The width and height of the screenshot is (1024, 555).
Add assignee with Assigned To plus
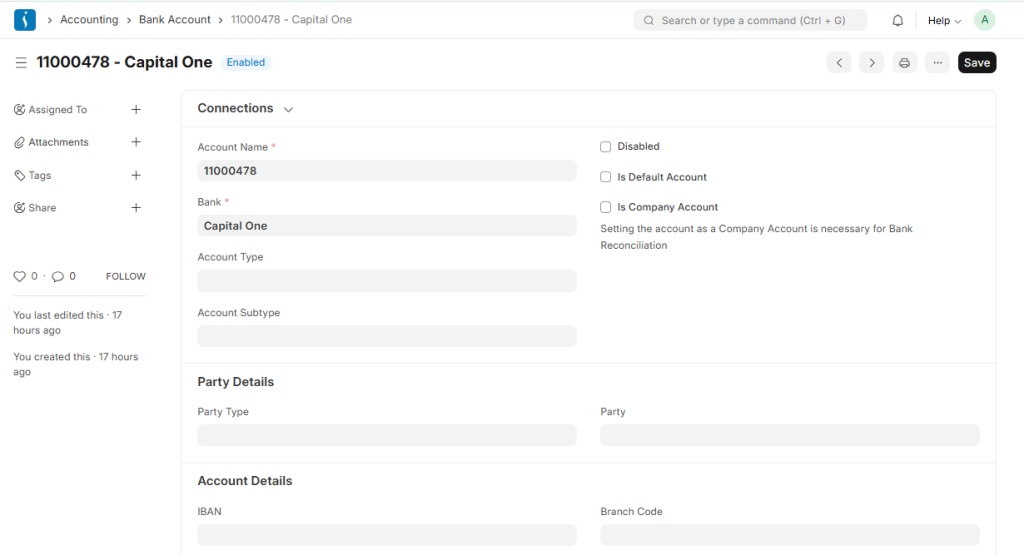pyautogui.click(x=136, y=110)
